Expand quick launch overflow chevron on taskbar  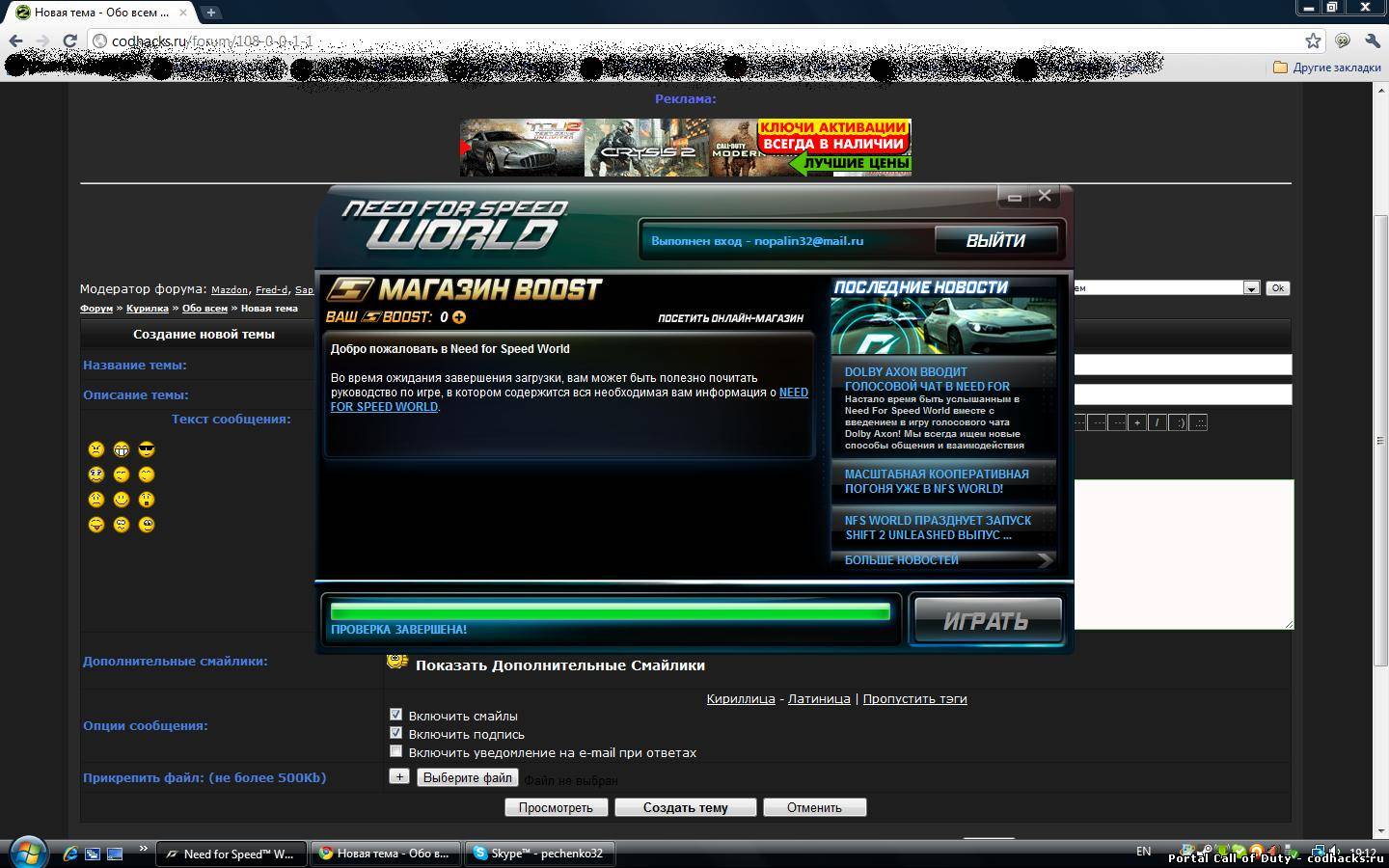click(x=143, y=849)
